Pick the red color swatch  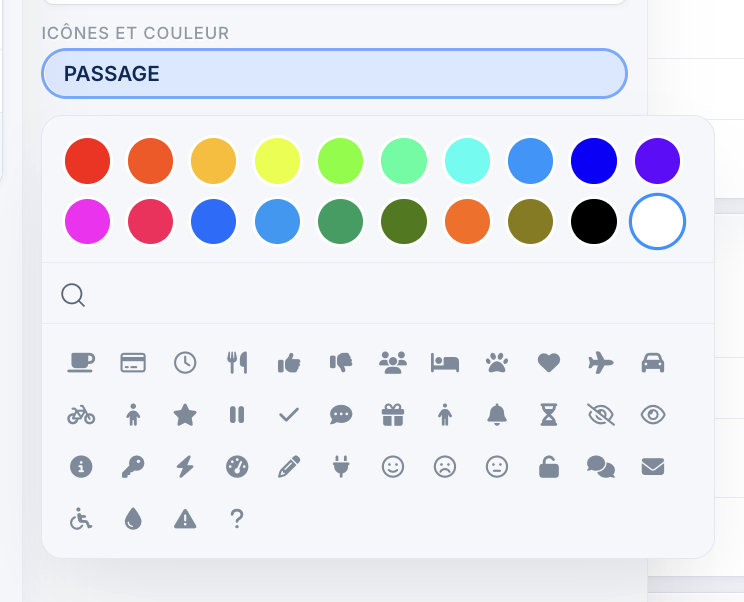87,160
